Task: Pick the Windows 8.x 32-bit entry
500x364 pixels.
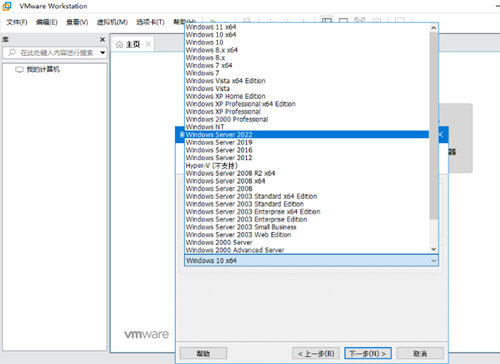Action: 307,58
